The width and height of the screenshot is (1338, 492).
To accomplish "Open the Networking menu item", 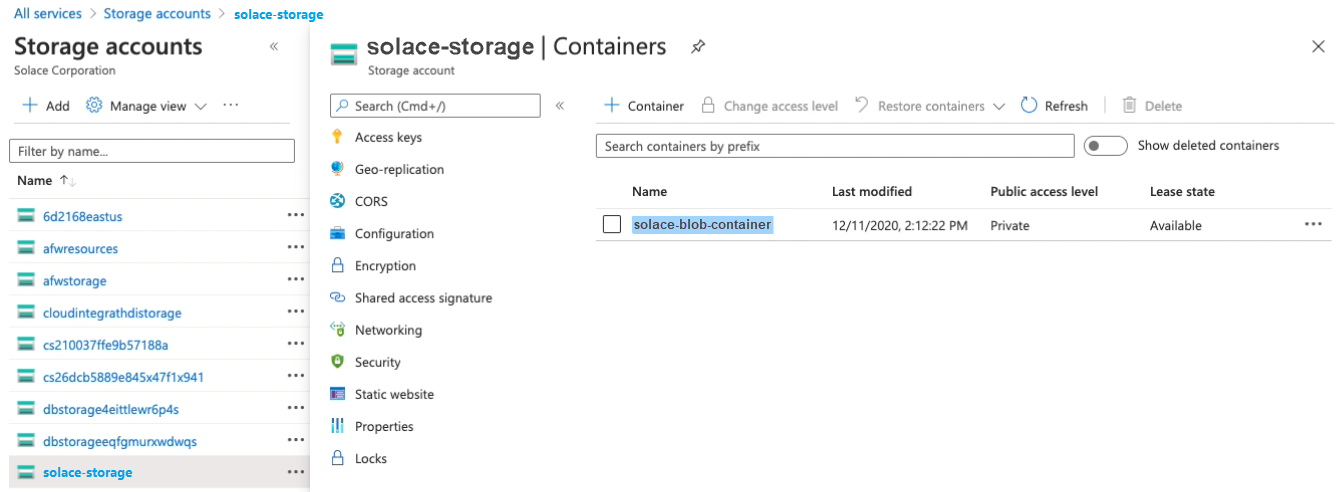I will [x=388, y=330].
